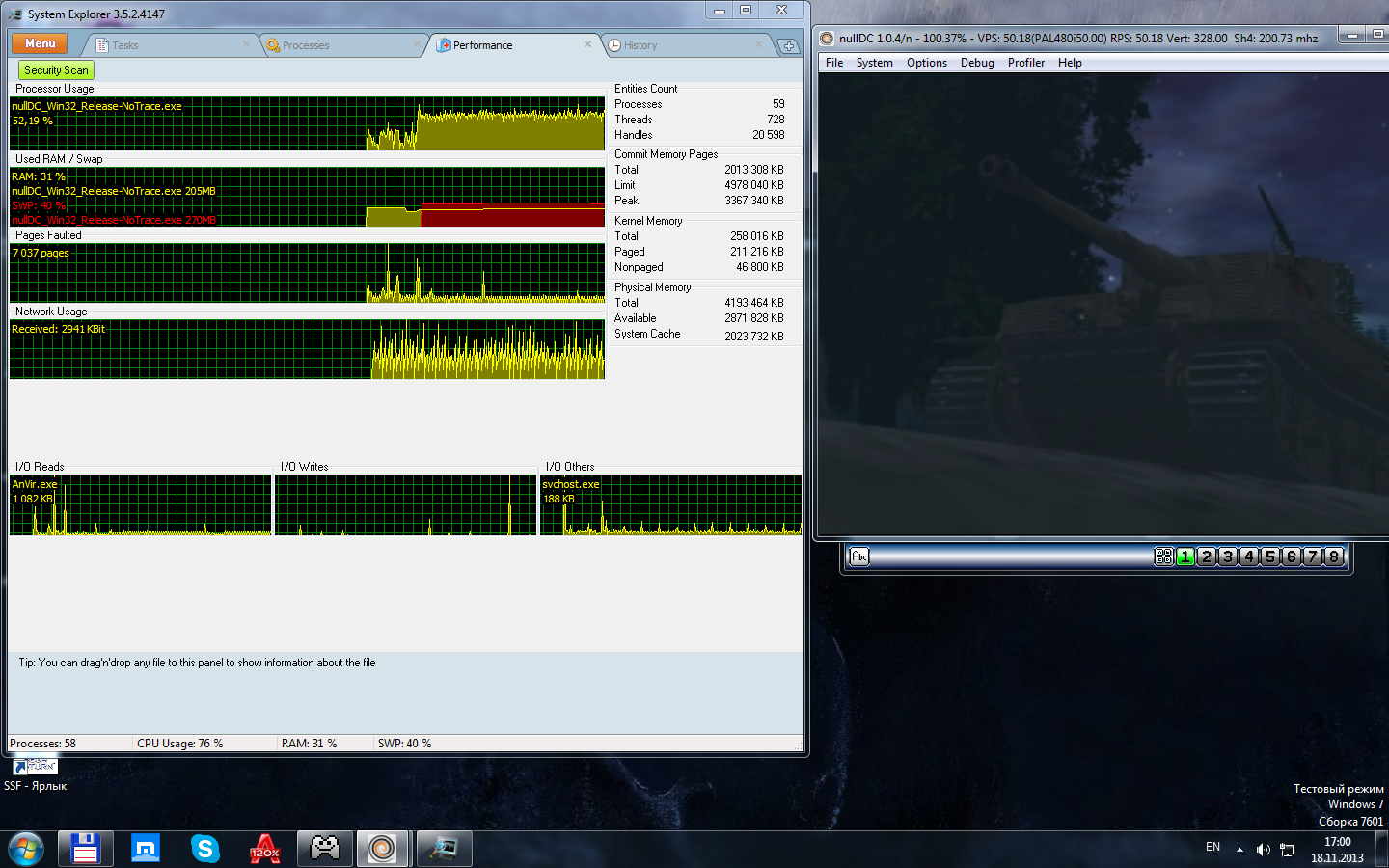Click the four-square grid layout icon

tap(1163, 556)
